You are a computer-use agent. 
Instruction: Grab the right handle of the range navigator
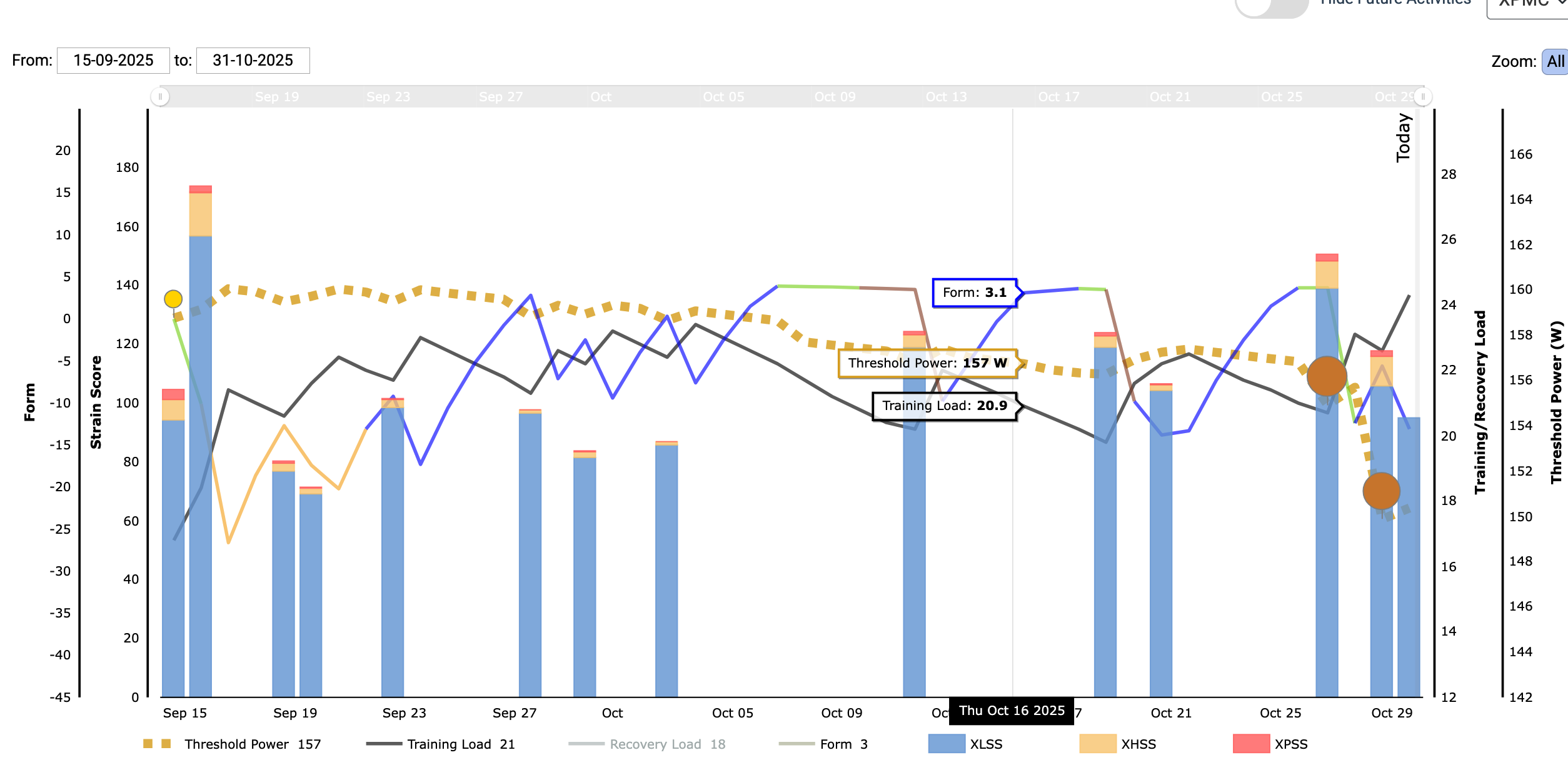point(1423,97)
